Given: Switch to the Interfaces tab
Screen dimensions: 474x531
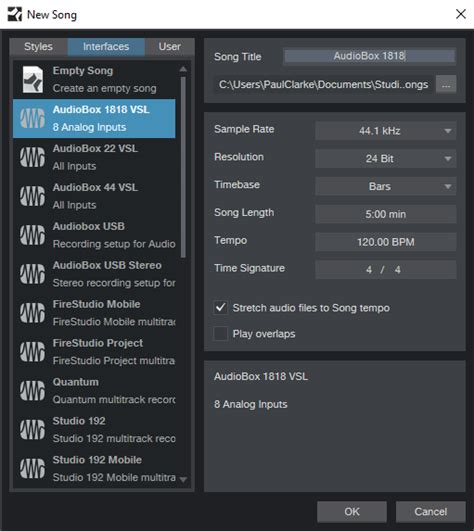Looking at the screenshot, I should point(106,46).
